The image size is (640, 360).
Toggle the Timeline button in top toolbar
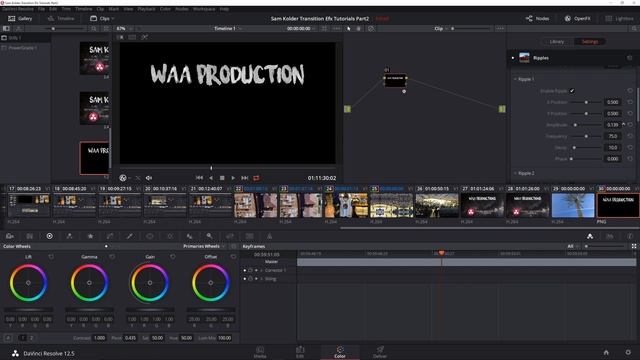61,18
